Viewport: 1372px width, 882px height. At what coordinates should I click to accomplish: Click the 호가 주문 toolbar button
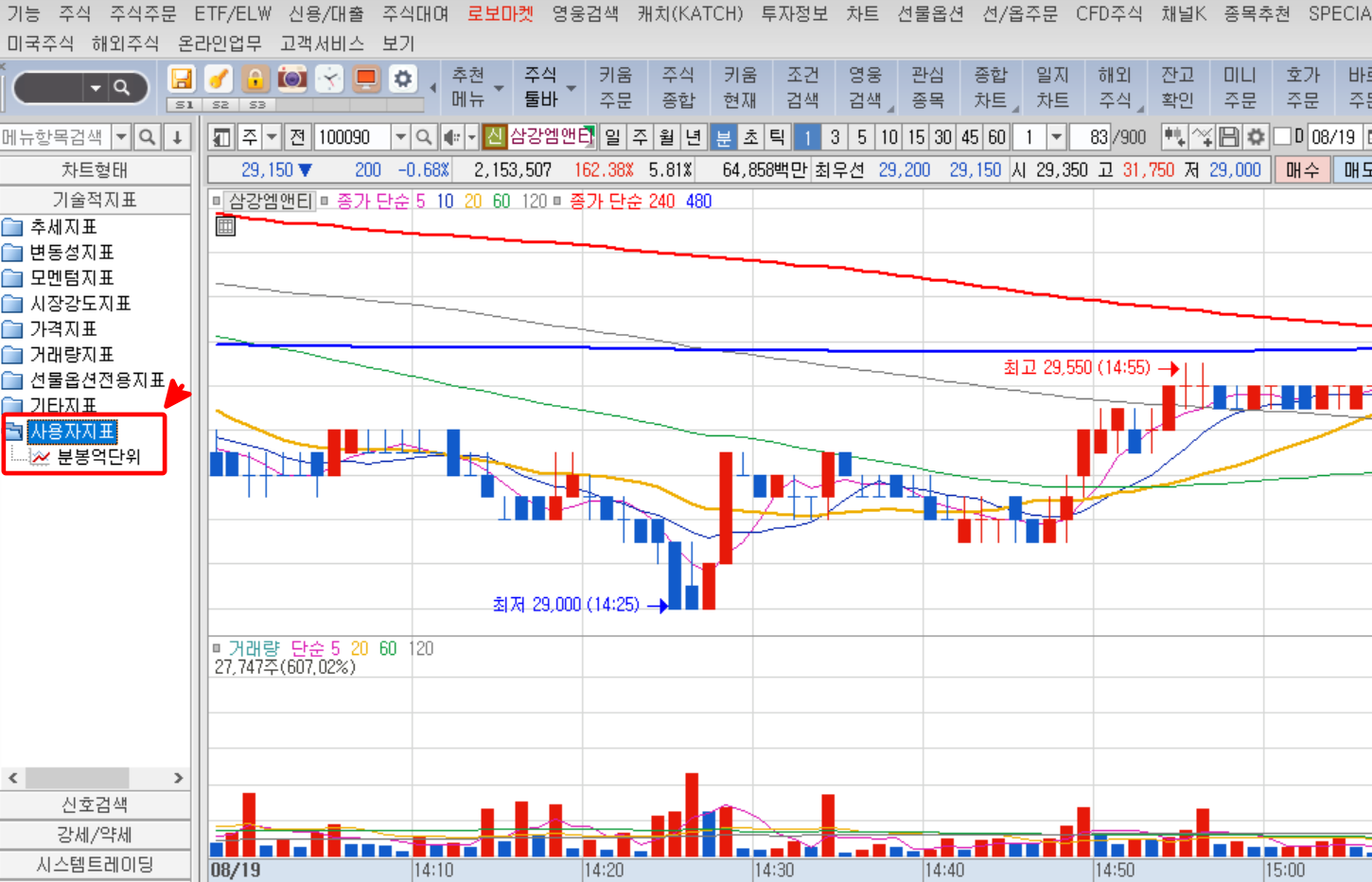(x=1302, y=87)
